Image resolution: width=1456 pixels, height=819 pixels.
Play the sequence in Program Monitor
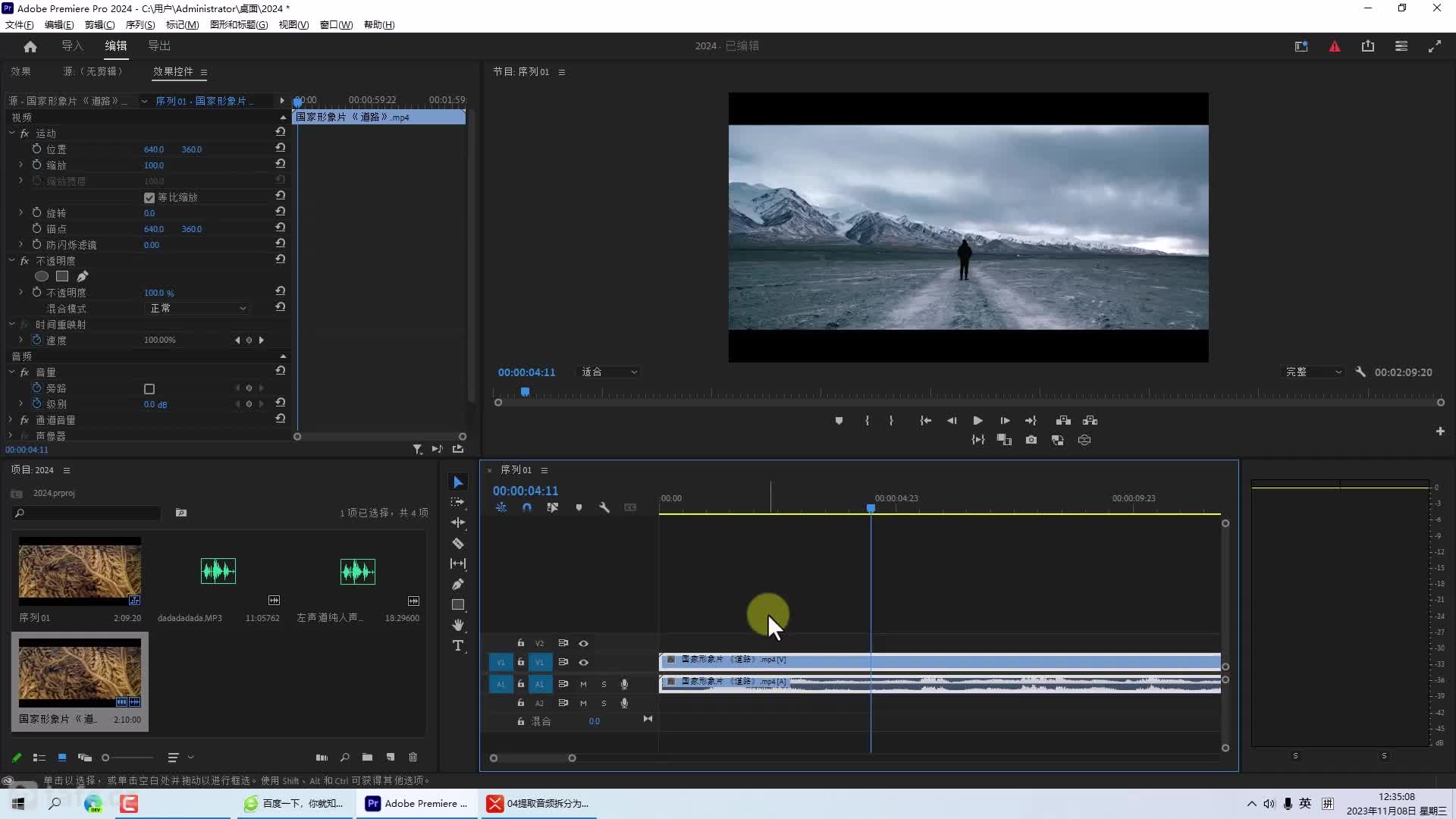click(978, 421)
